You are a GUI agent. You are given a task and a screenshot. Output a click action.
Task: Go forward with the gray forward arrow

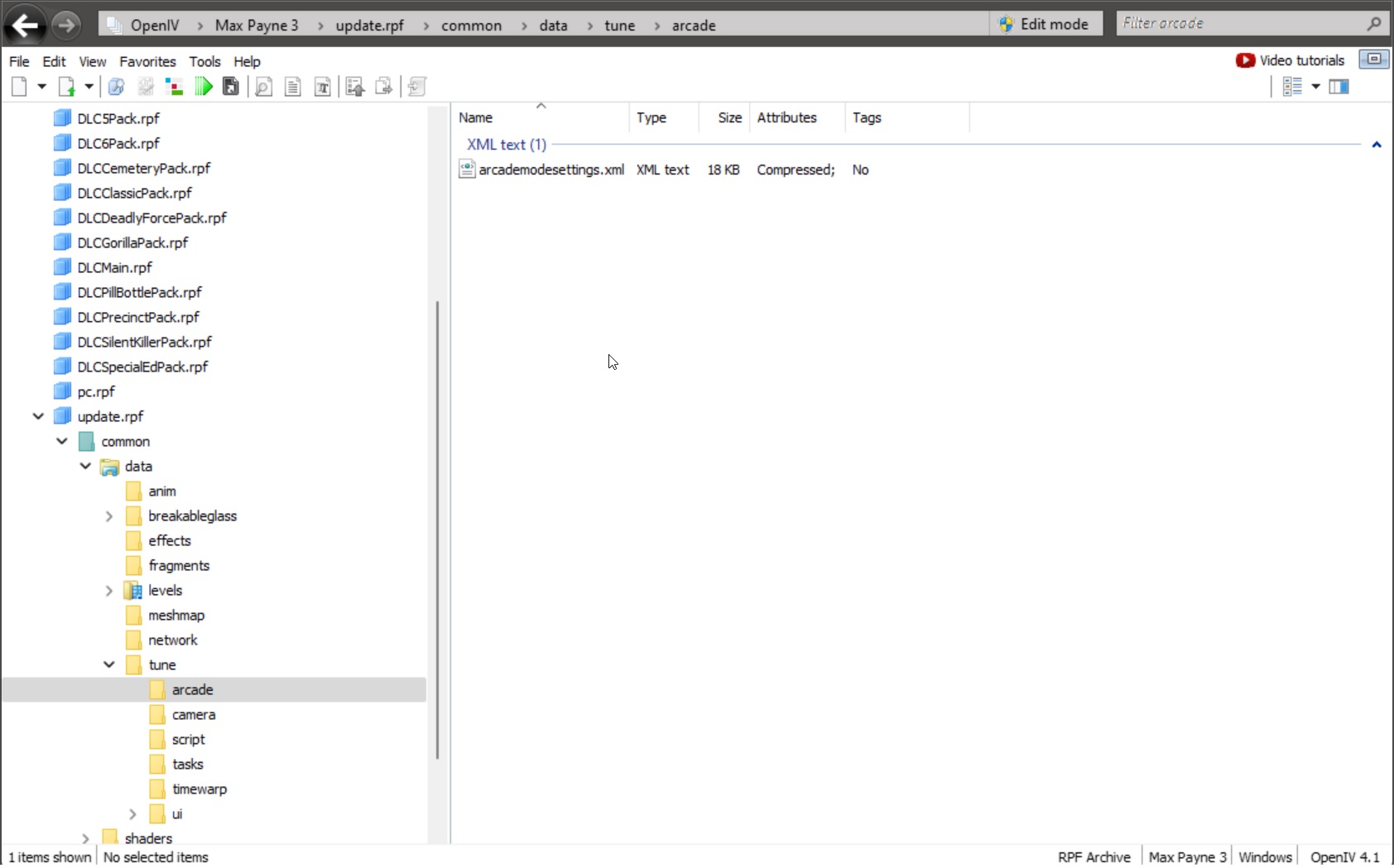click(x=66, y=26)
